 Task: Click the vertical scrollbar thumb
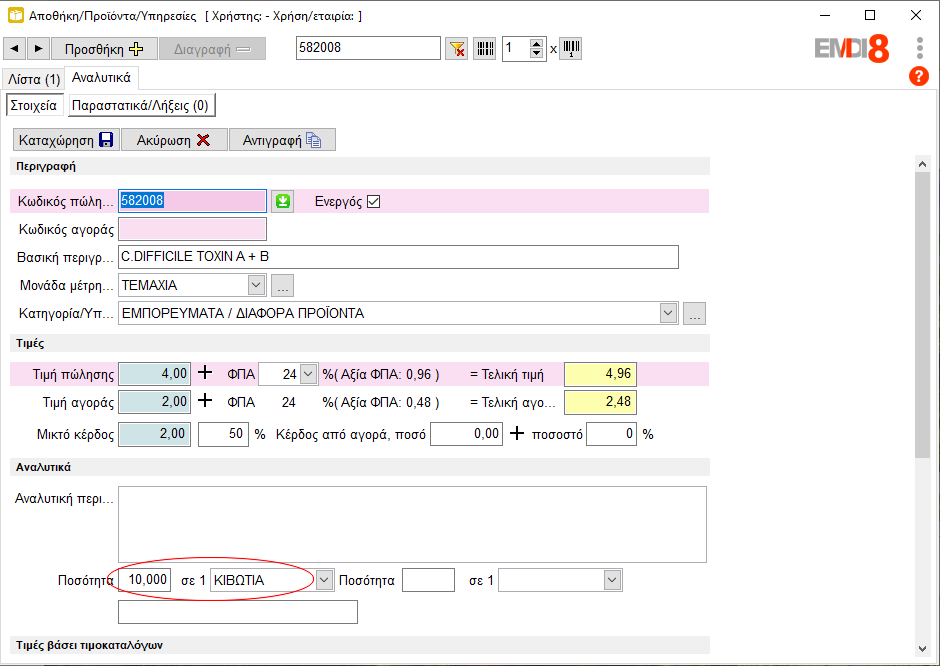[x=922, y=315]
